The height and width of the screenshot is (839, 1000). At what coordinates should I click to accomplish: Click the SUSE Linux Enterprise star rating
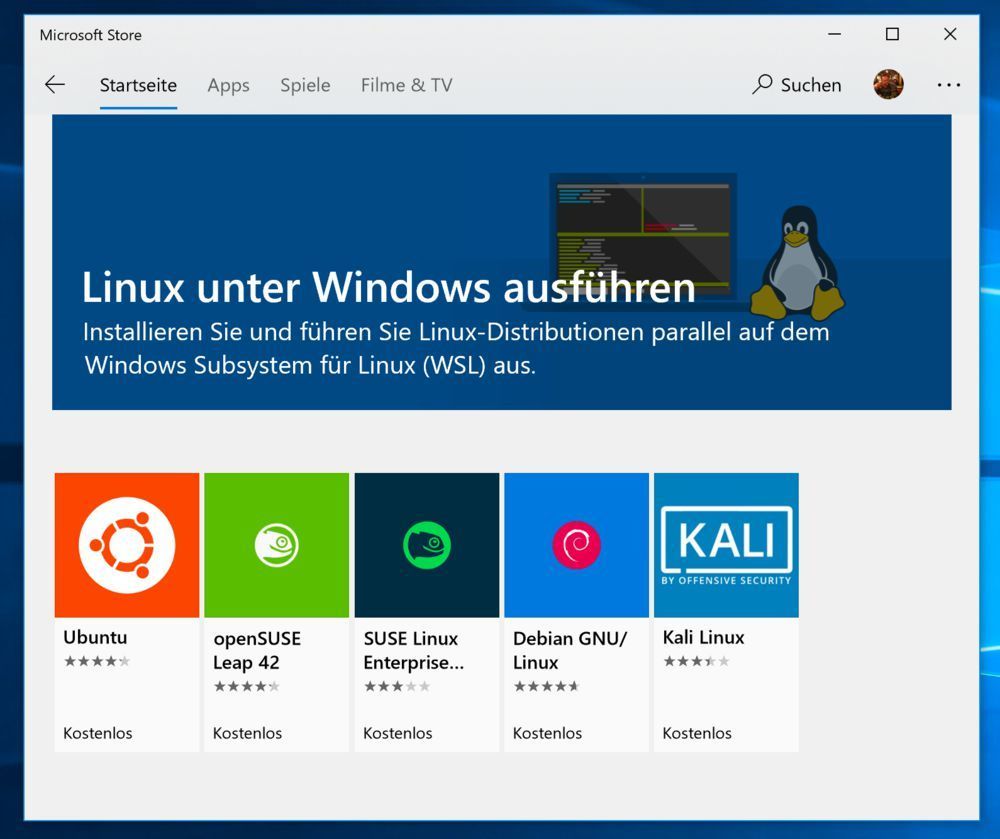click(x=397, y=687)
